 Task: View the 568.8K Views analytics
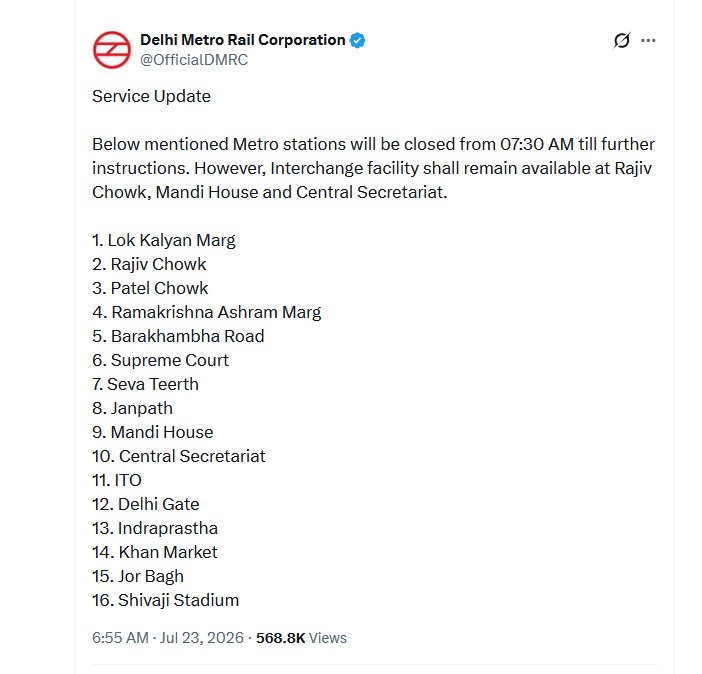coord(301,637)
